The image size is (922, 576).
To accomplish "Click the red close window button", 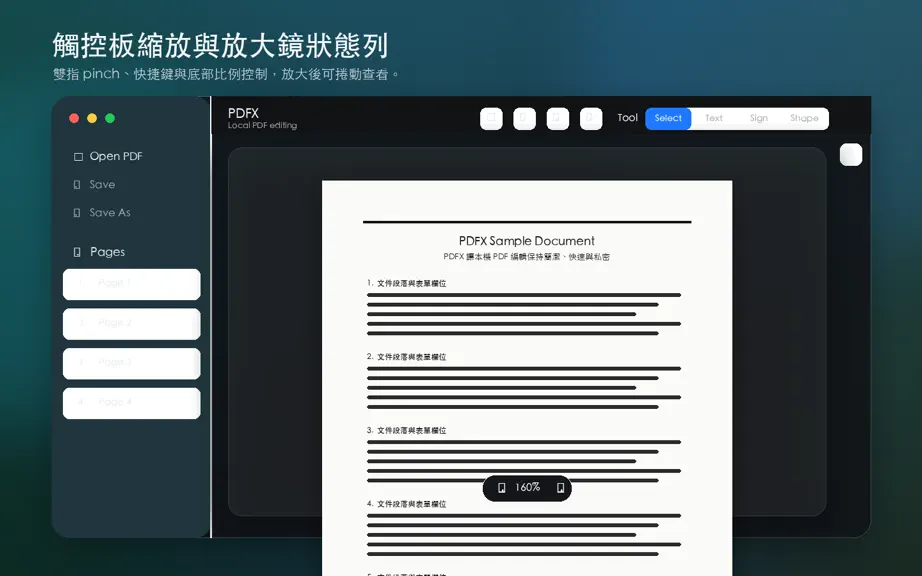I will (x=74, y=118).
